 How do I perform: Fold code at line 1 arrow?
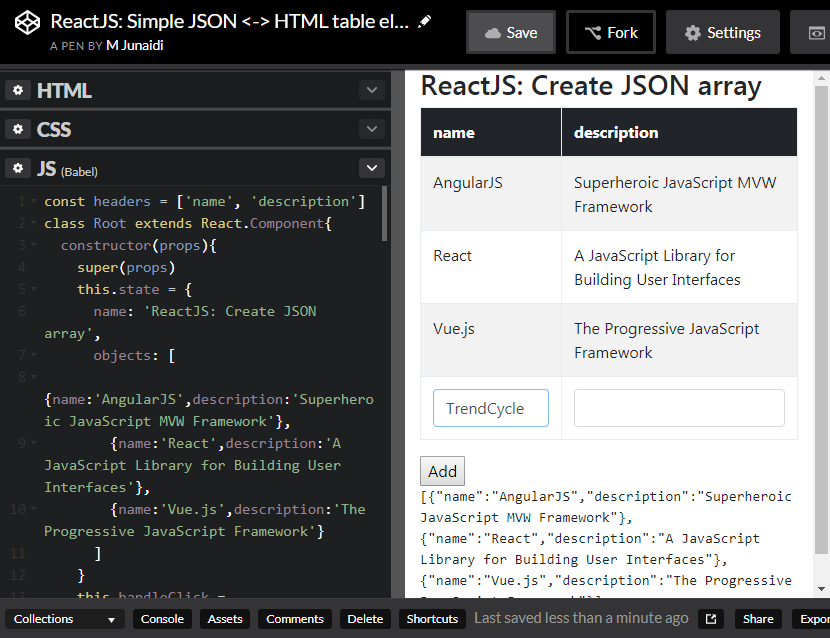pos(33,201)
